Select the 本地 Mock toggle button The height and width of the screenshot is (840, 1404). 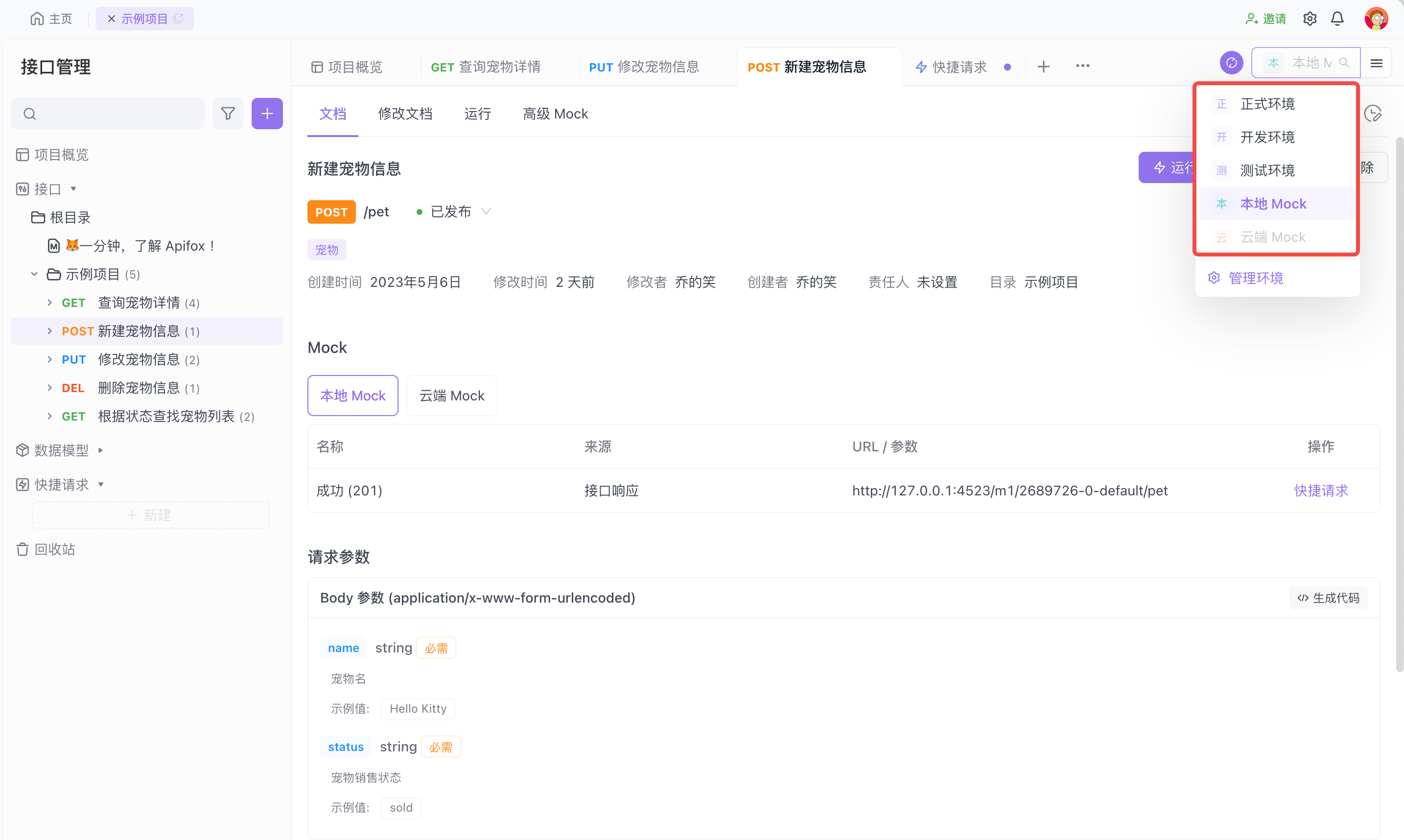pos(352,396)
